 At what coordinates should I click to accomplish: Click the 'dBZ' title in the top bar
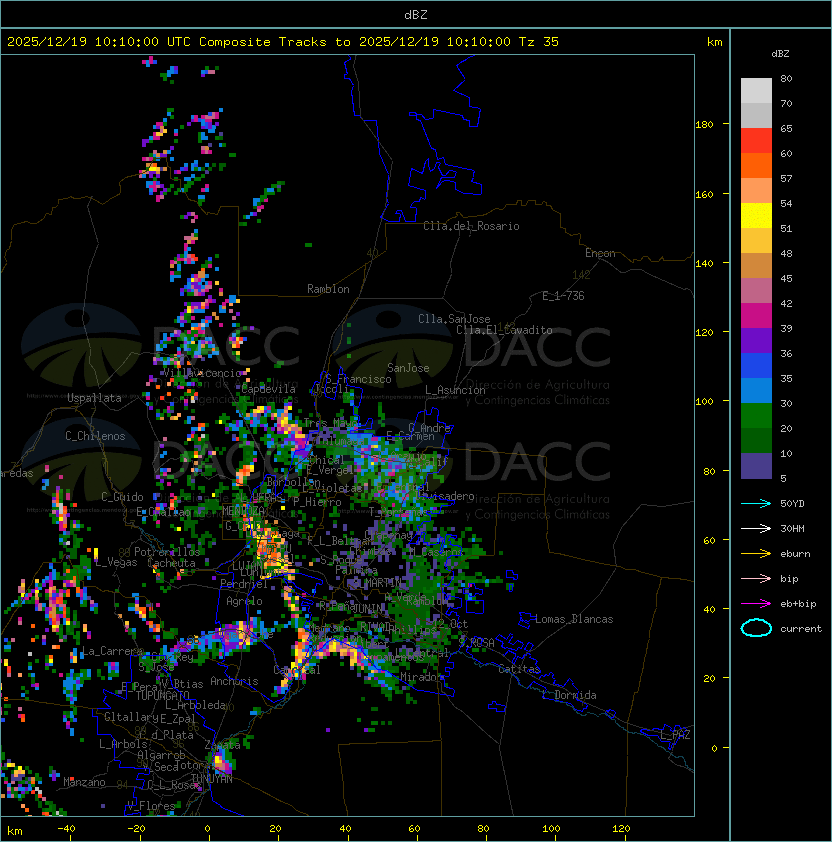coord(416,15)
